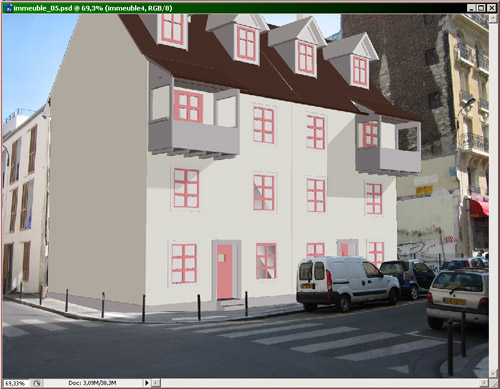
Task: Click the 69,33% zoom level field
Action: tap(15, 383)
